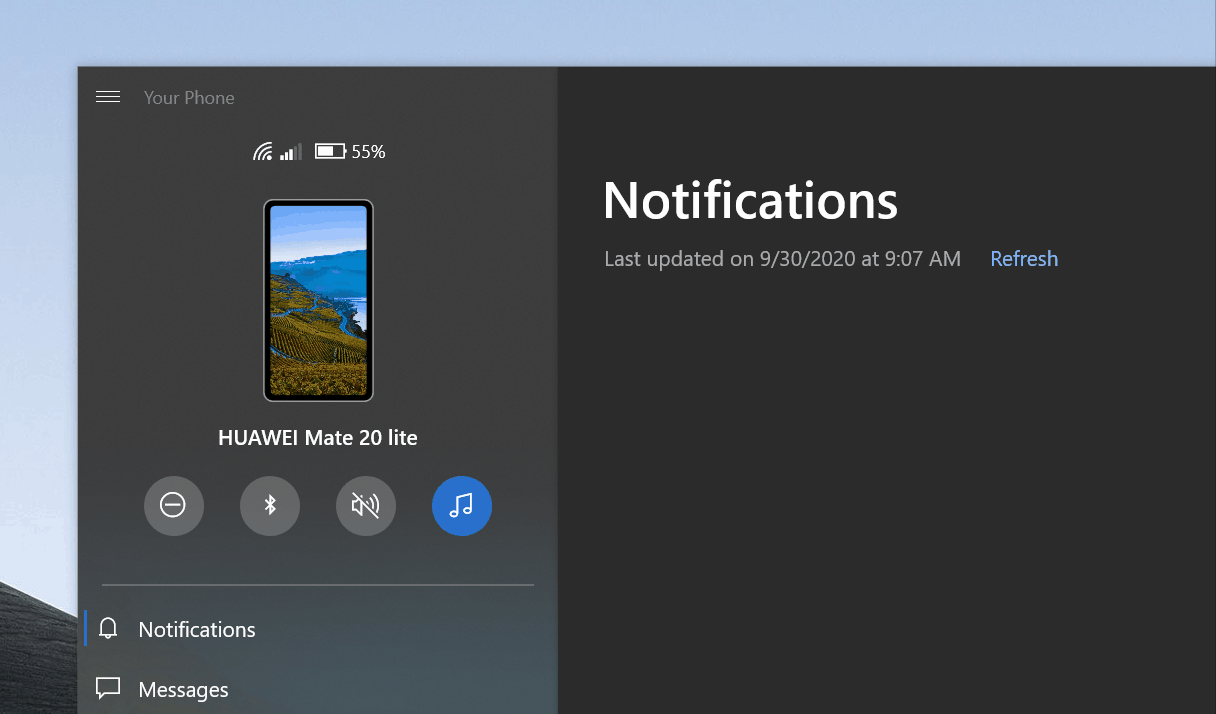Toggle the phone's Bluetooth button
The image size is (1216, 714).
pos(270,506)
